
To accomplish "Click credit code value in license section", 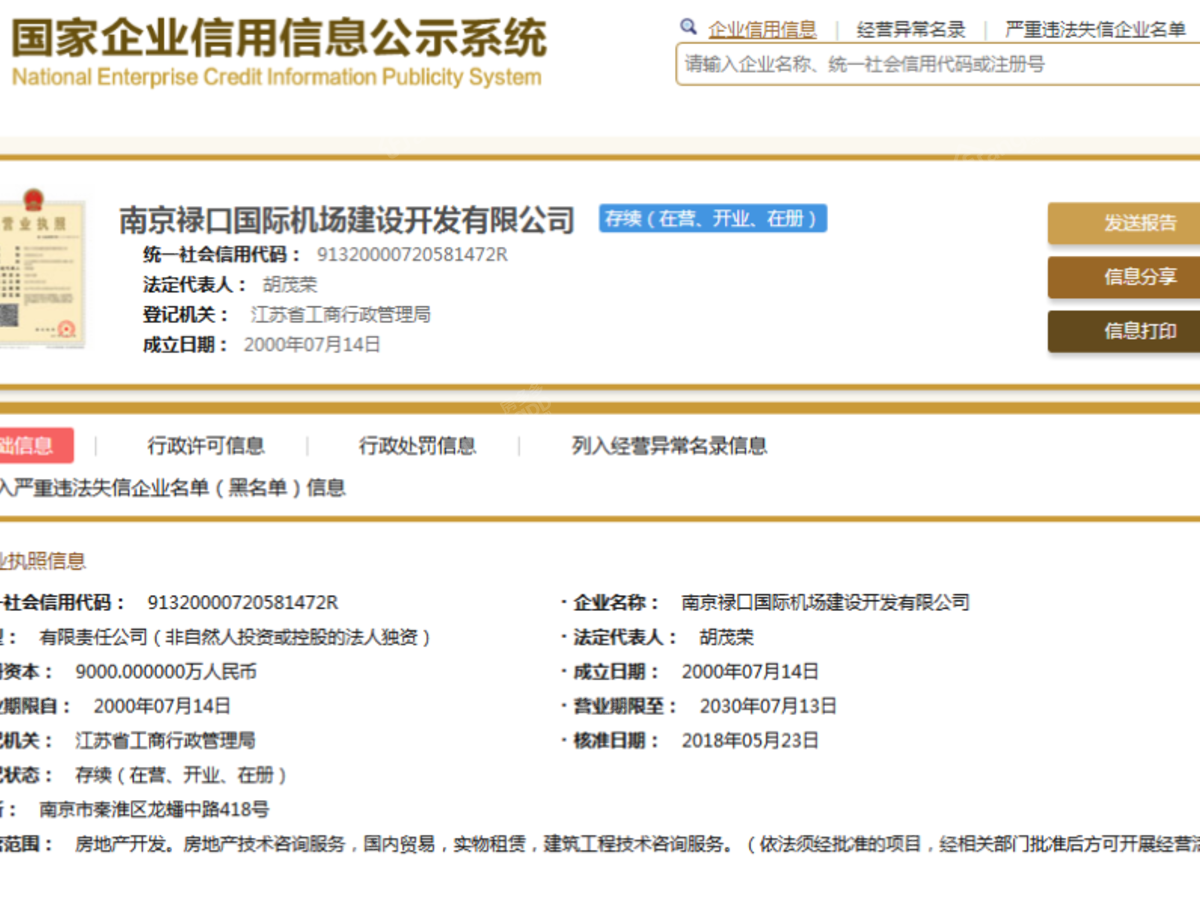I will click(242, 603).
